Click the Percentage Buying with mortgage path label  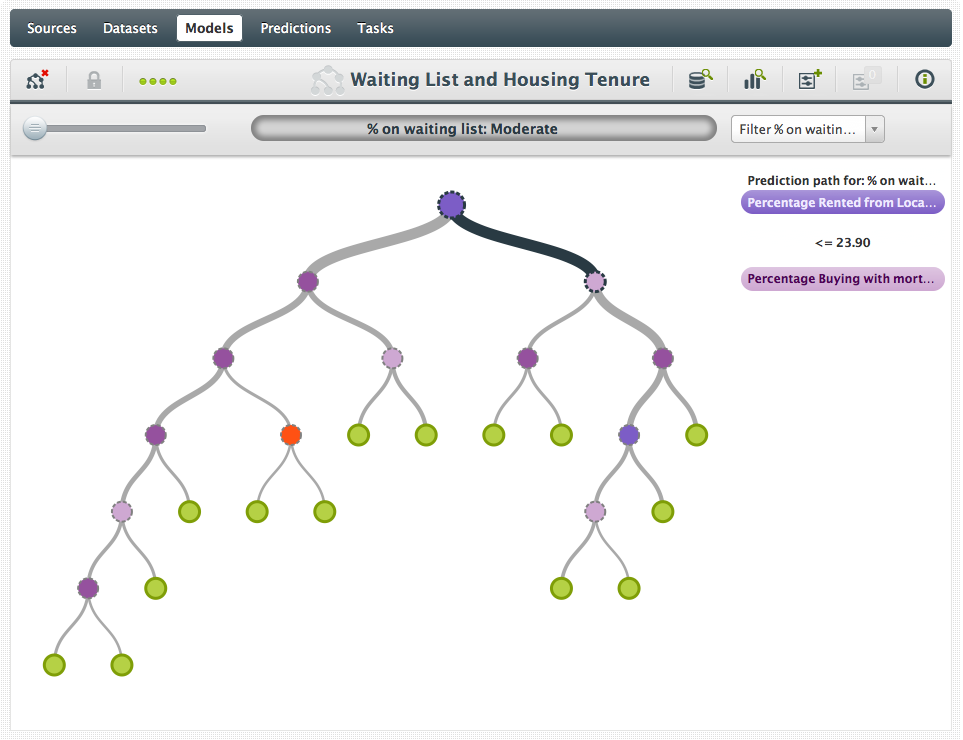(842, 279)
